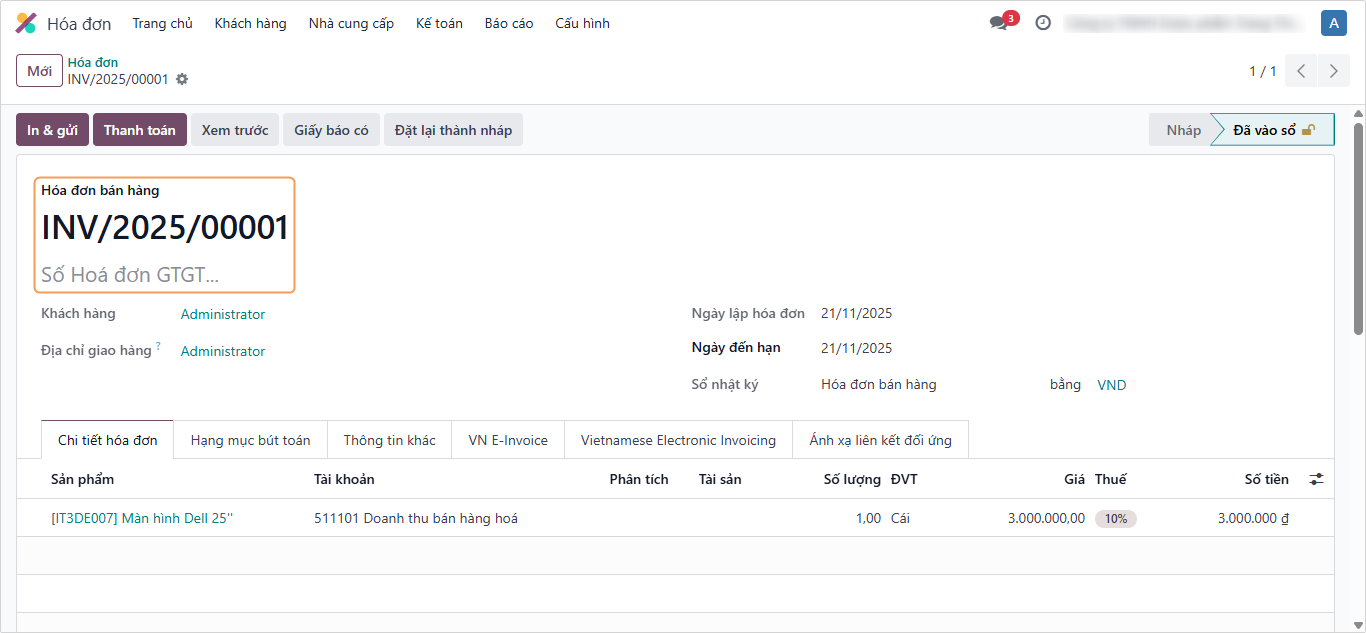Open the VN E-Invoice tab
This screenshot has width=1366, height=633.
[508, 440]
